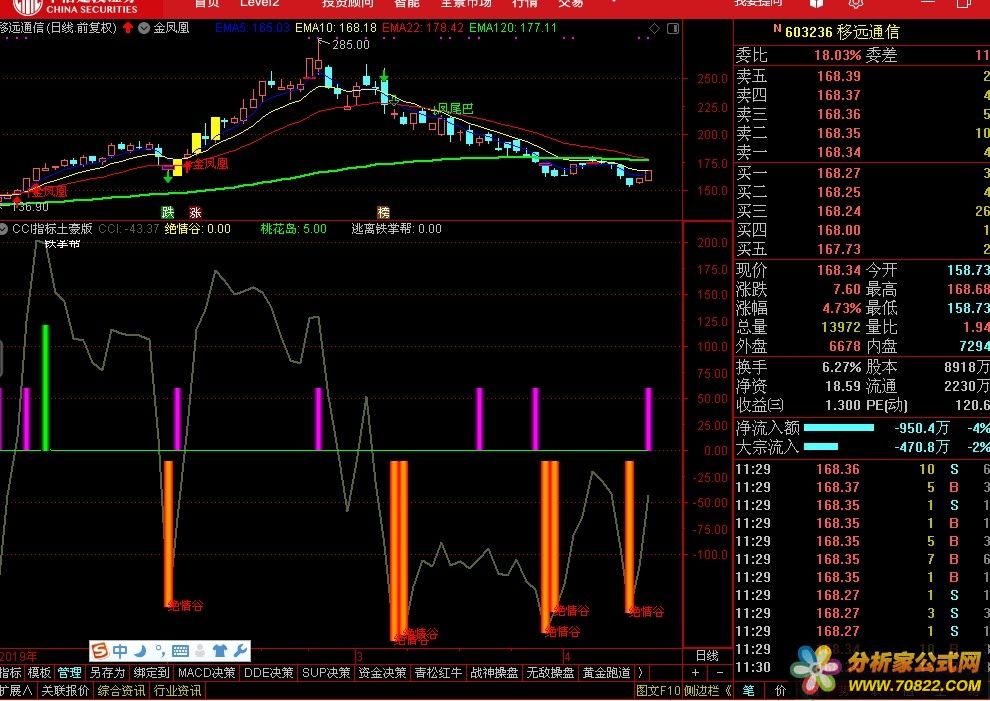The image size is (990, 701).
Task: Select the 模板 tab
Action: (39, 673)
